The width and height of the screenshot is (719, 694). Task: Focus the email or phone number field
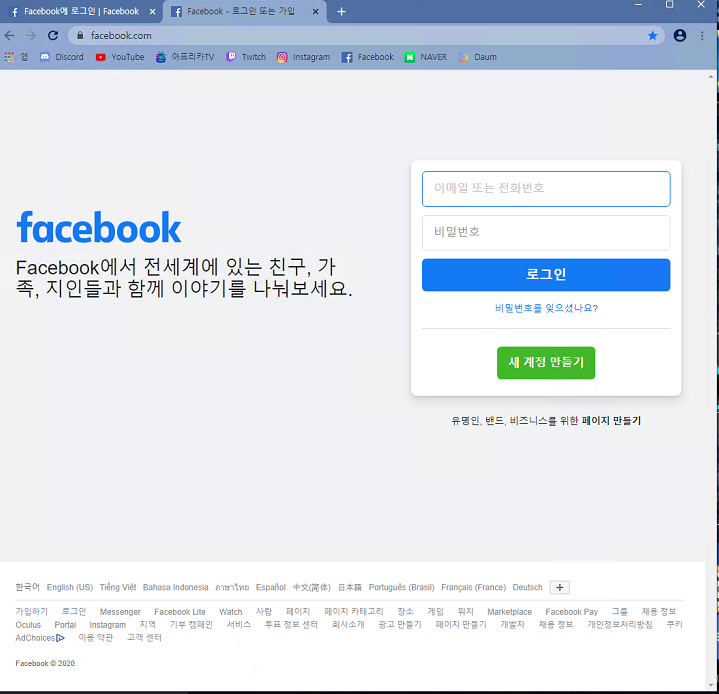coord(546,189)
